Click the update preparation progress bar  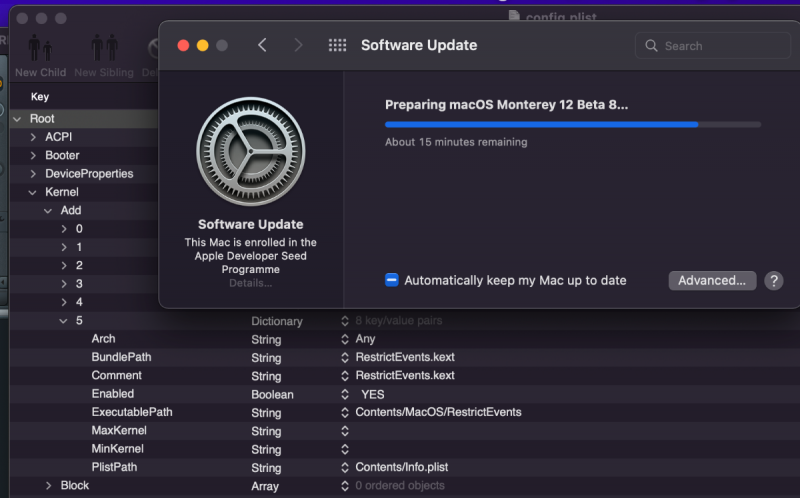pyautogui.click(x=572, y=124)
